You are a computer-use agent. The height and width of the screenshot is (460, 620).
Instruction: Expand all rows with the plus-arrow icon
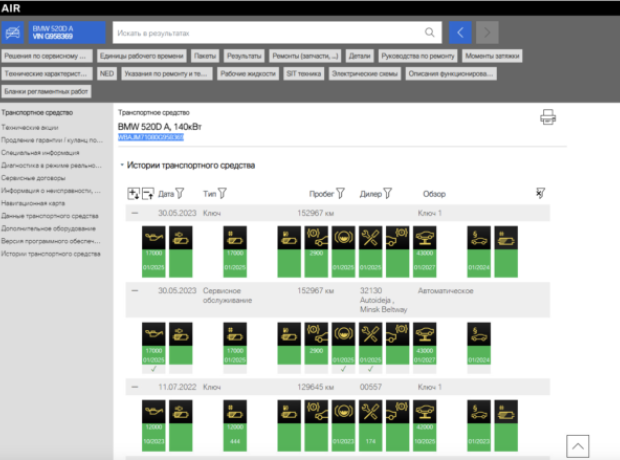coord(133,193)
